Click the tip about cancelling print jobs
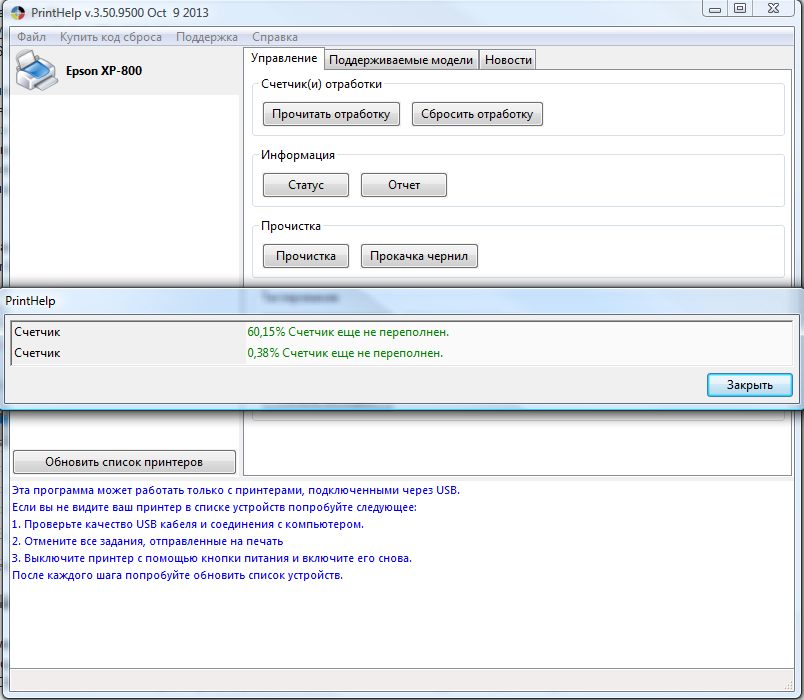804x700 pixels. pyautogui.click(x=148, y=542)
